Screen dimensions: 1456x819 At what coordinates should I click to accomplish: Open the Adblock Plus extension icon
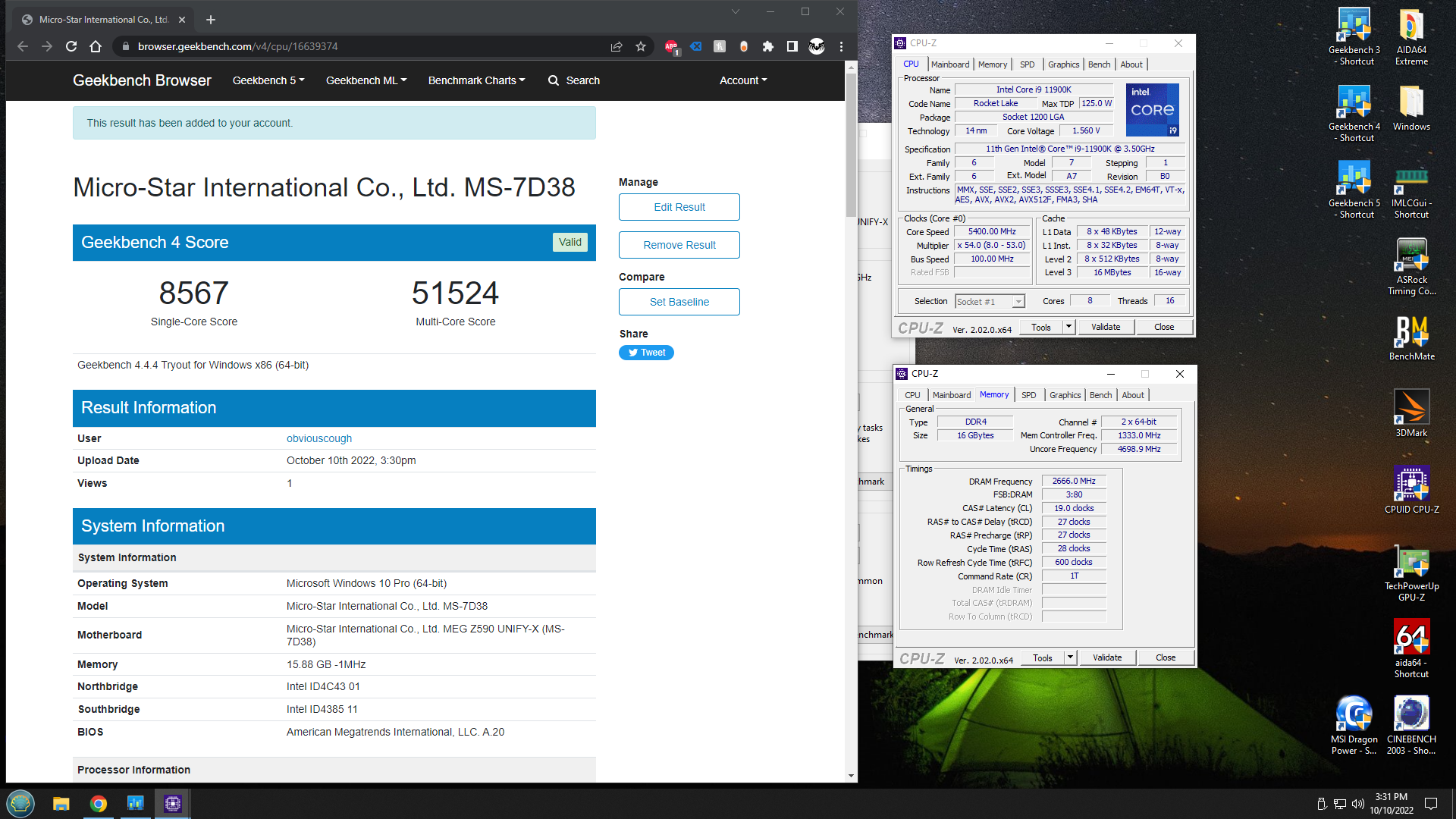tap(671, 46)
